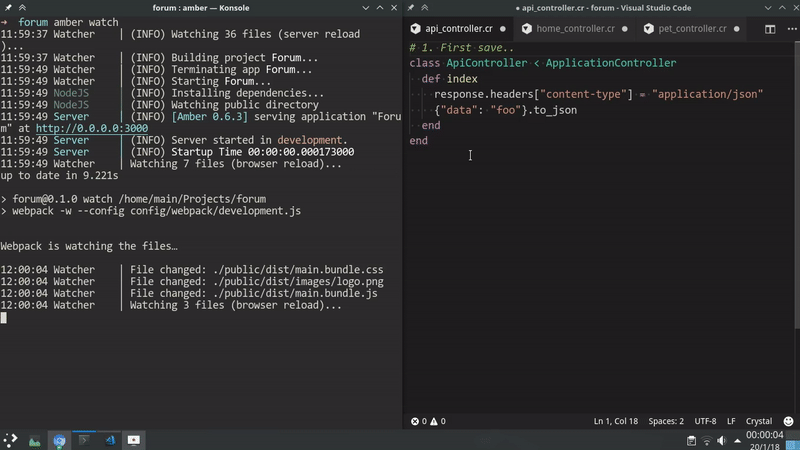Image resolution: width=800 pixels, height=450 pixels.
Task: Open the system monitor taskbar icon
Action: (35, 440)
